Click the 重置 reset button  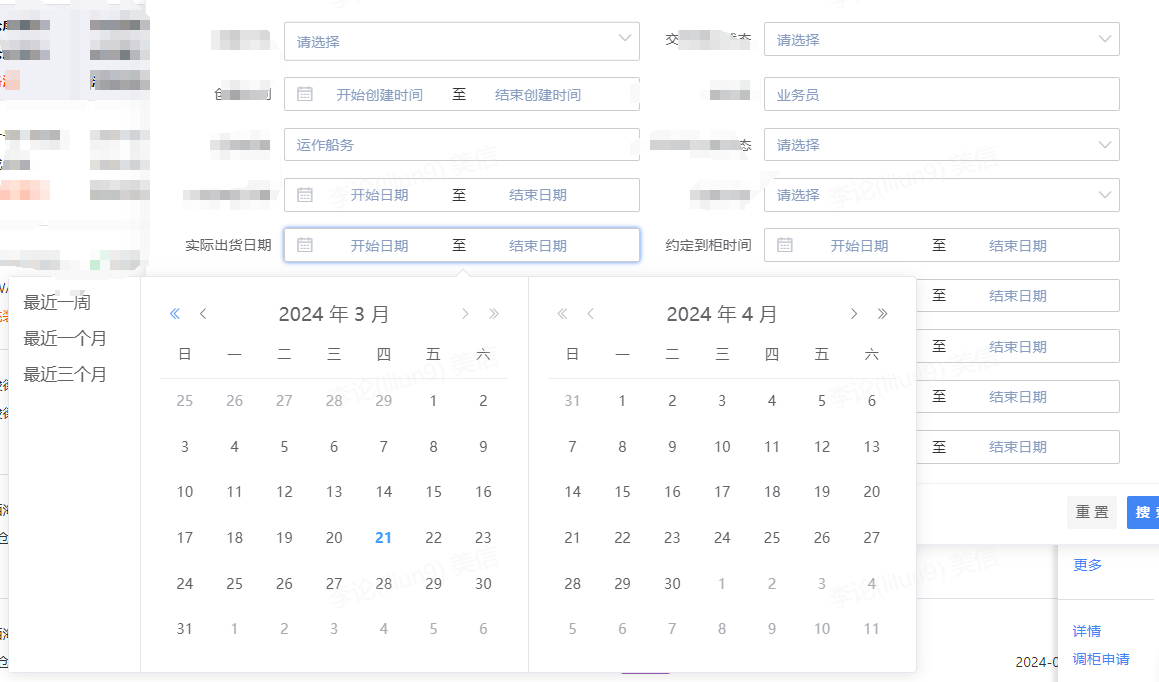coord(1091,512)
